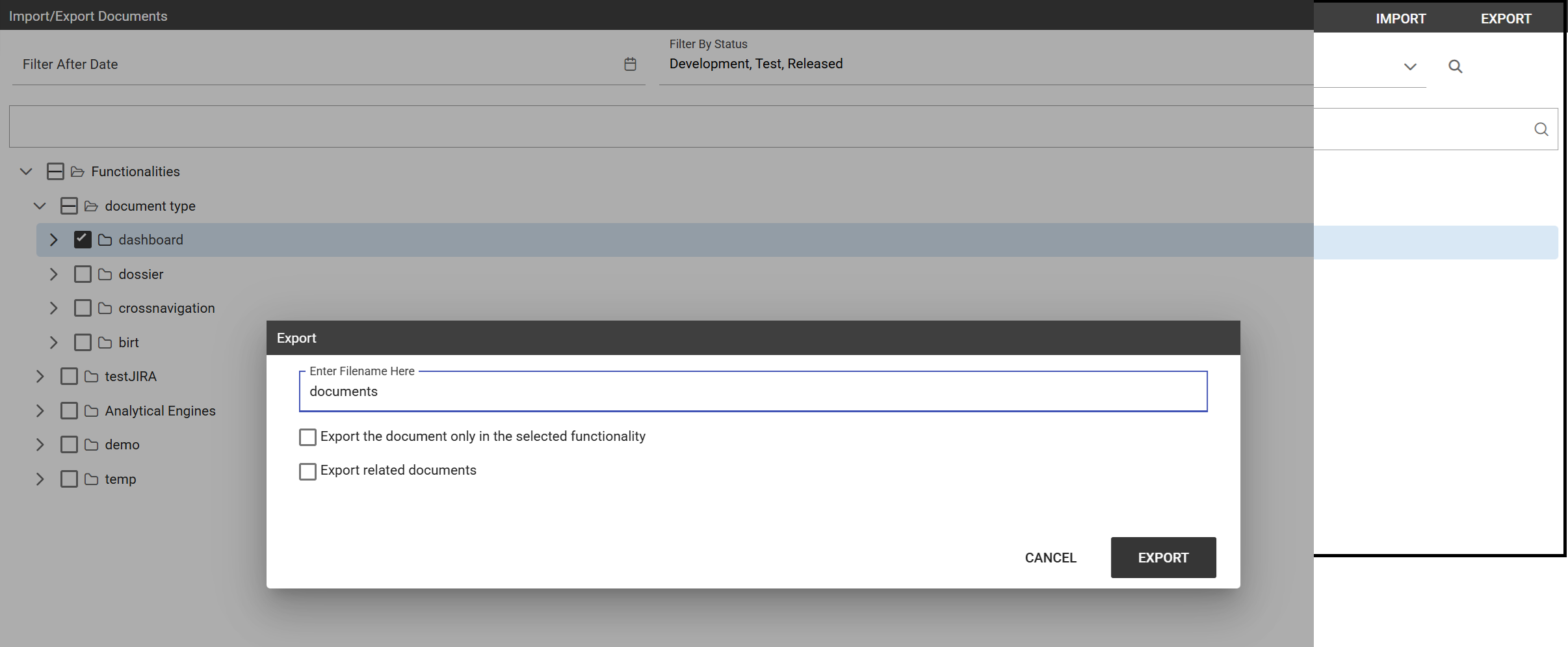Image resolution: width=1568 pixels, height=647 pixels.
Task: Select the testJIRA row label
Action: click(131, 376)
